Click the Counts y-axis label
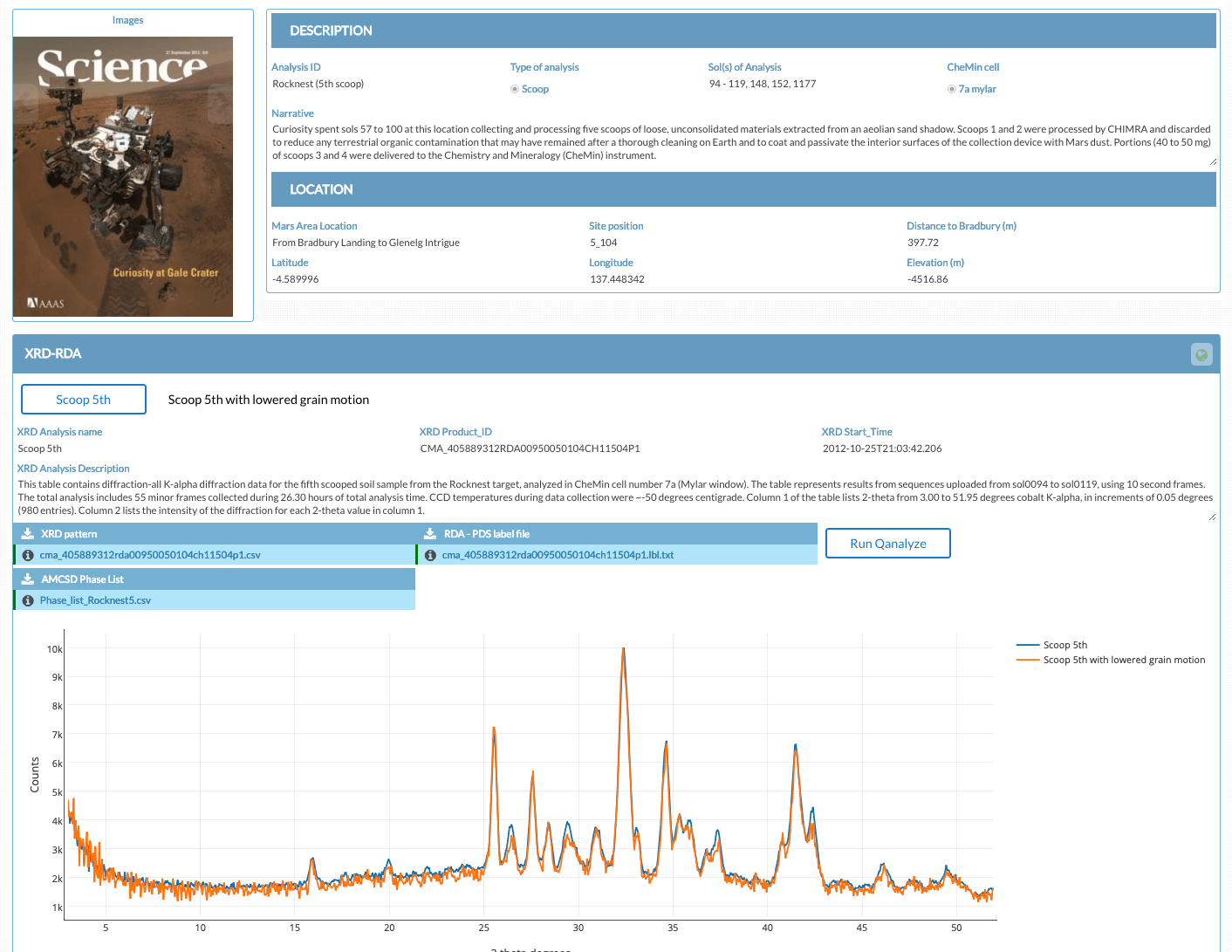This screenshot has height=952, width=1232. pyautogui.click(x=35, y=775)
